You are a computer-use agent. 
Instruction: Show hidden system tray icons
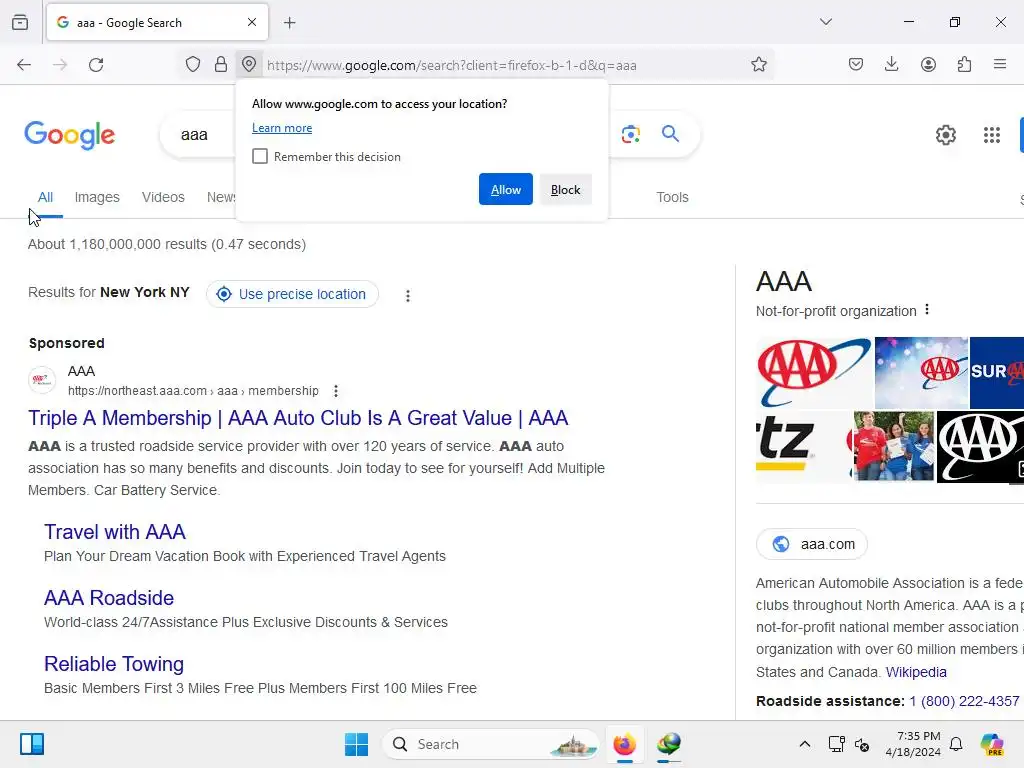point(805,744)
